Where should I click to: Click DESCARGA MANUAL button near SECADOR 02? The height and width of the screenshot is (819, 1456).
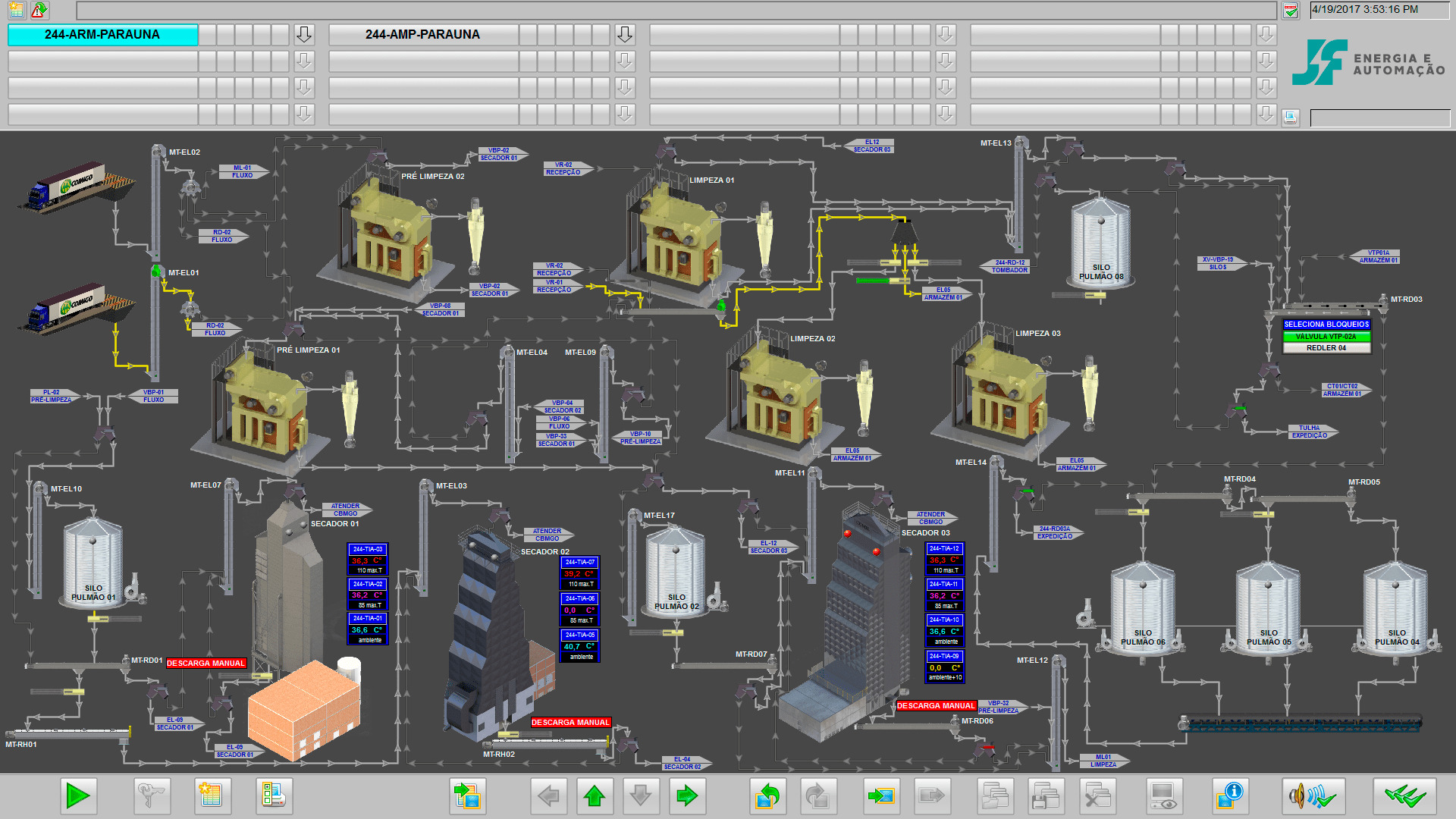570,723
